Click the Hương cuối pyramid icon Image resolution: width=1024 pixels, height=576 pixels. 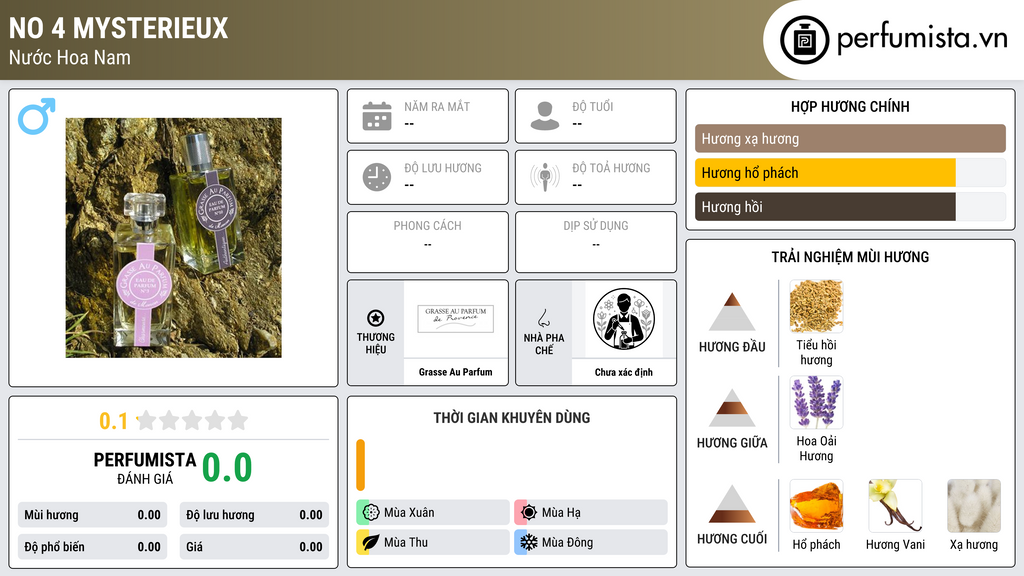[x=732, y=504]
